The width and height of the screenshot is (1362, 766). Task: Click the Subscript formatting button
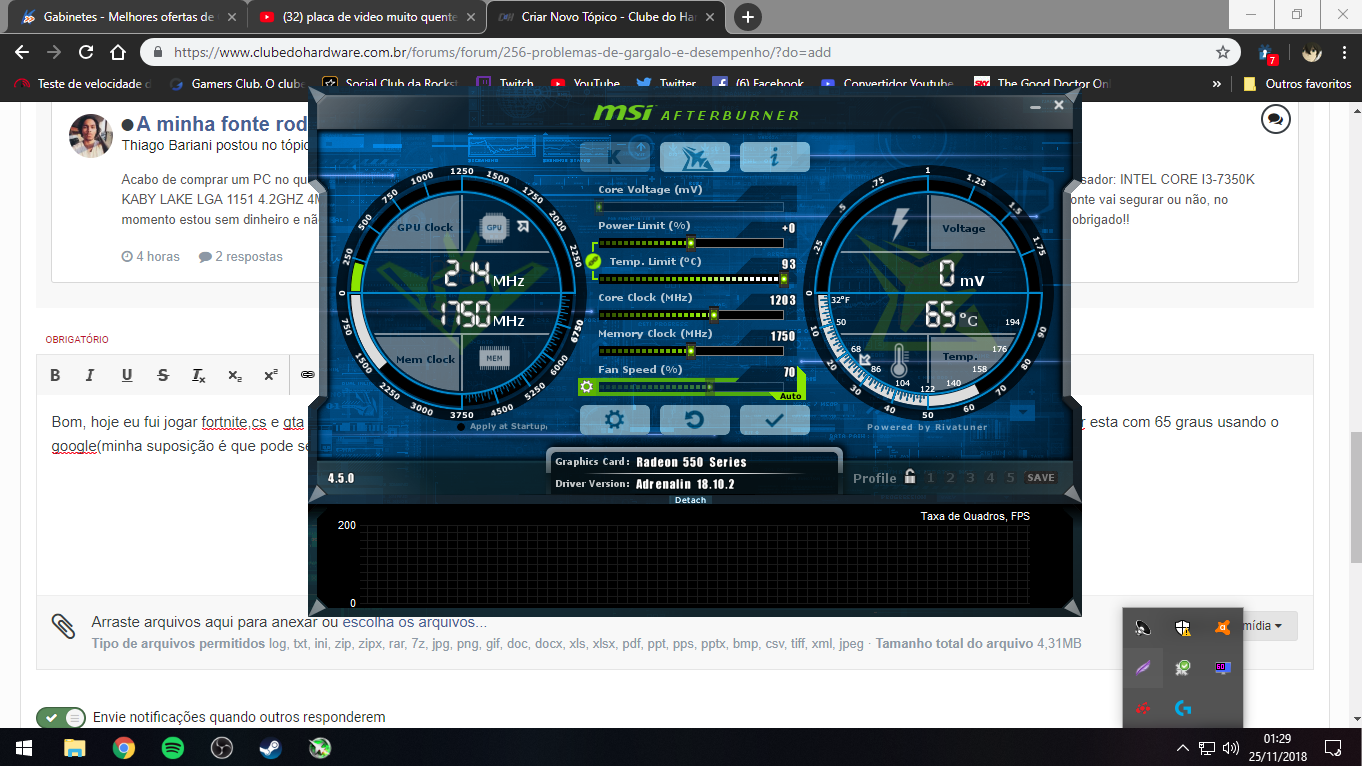pyautogui.click(x=234, y=375)
